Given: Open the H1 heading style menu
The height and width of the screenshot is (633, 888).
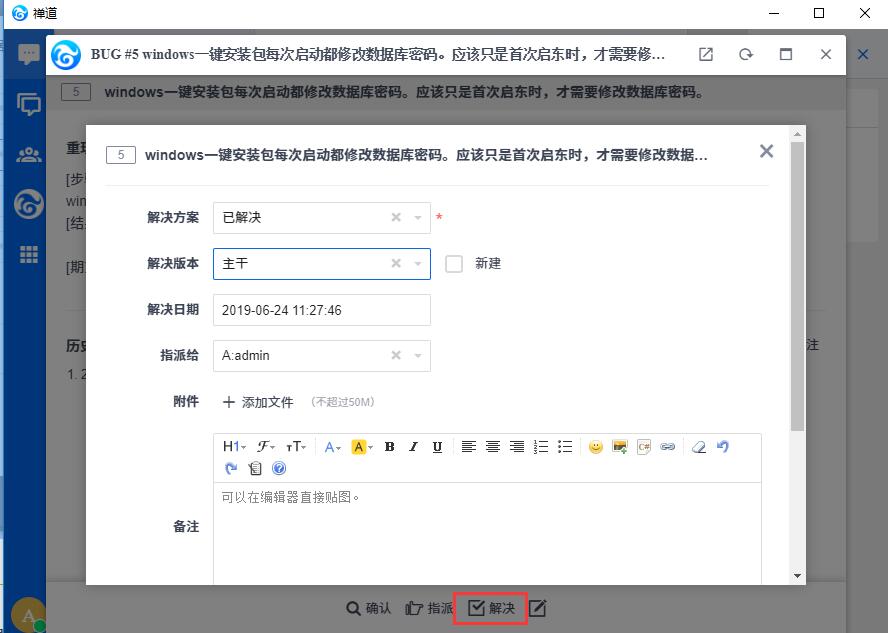Looking at the screenshot, I should (234, 447).
